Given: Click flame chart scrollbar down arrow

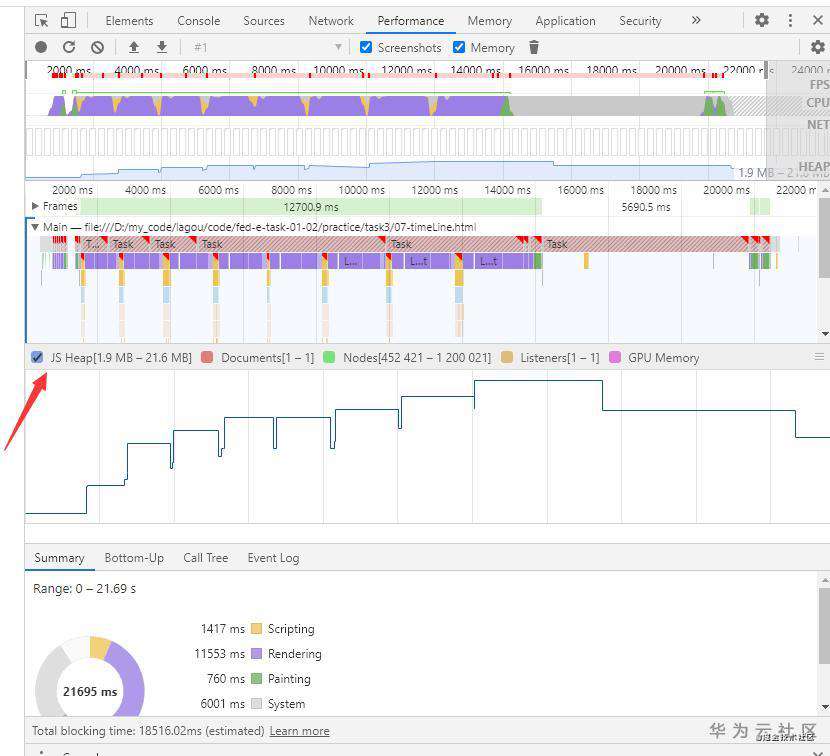Looking at the screenshot, I should pyautogui.click(x=824, y=334).
